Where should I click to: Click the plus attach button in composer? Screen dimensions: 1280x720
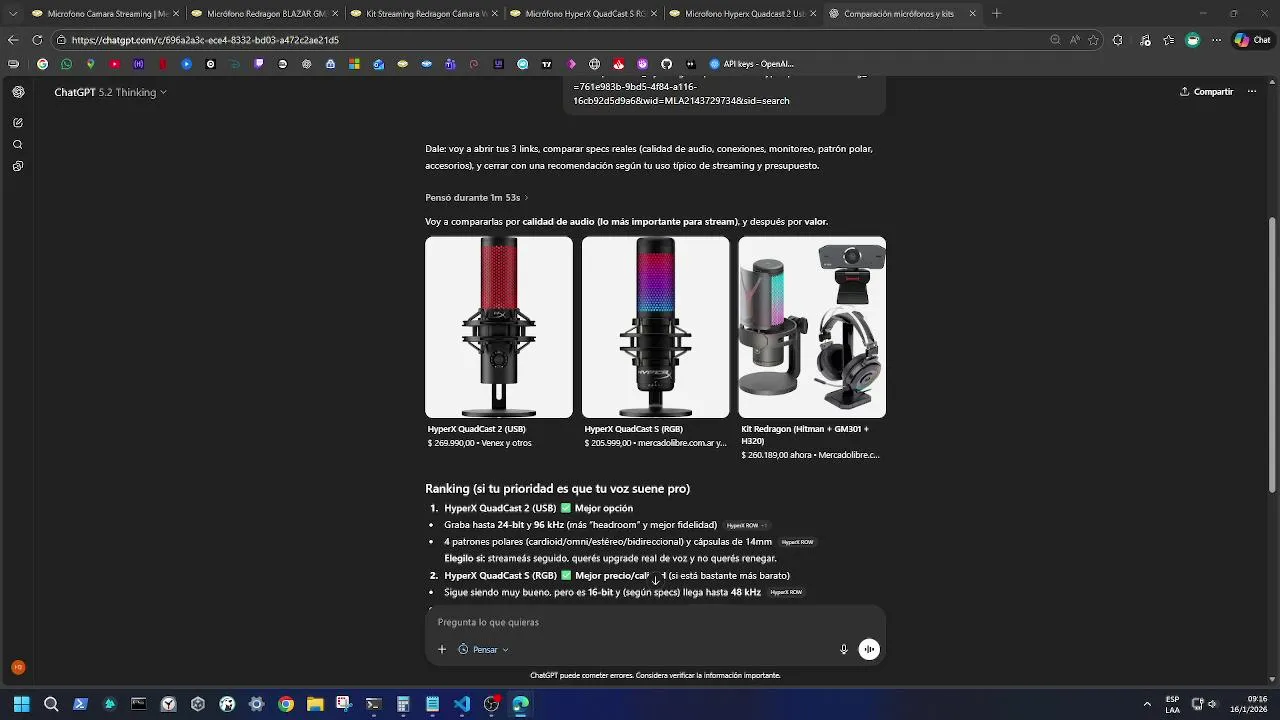pyautogui.click(x=442, y=649)
